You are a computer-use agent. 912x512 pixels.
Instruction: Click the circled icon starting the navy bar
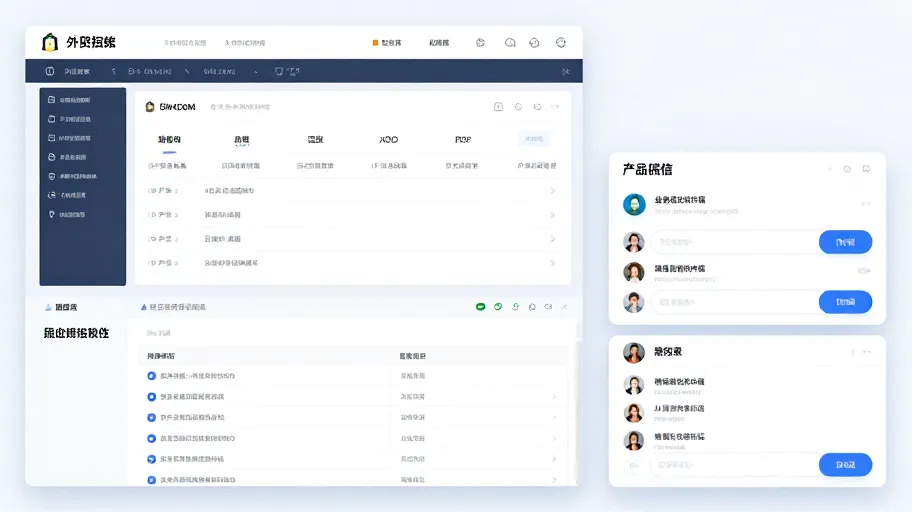[x=50, y=71]
